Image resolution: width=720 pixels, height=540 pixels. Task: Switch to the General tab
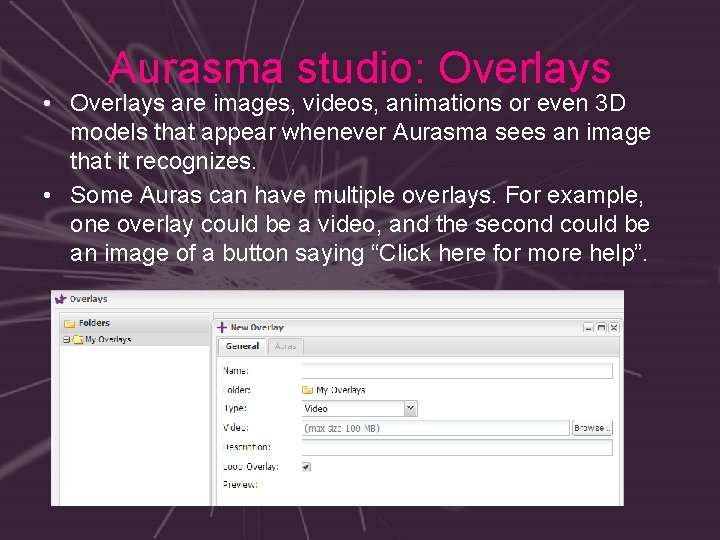point(242,346)
